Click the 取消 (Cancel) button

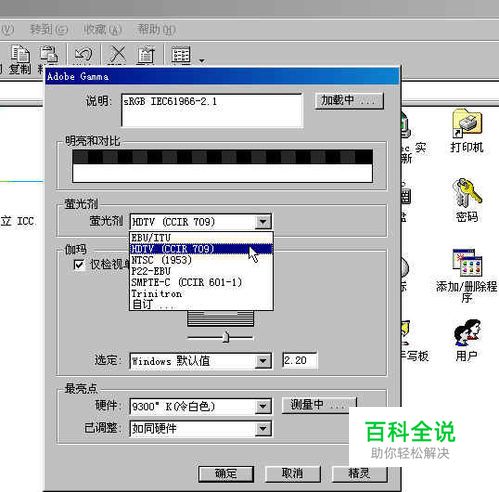point(293,474)
